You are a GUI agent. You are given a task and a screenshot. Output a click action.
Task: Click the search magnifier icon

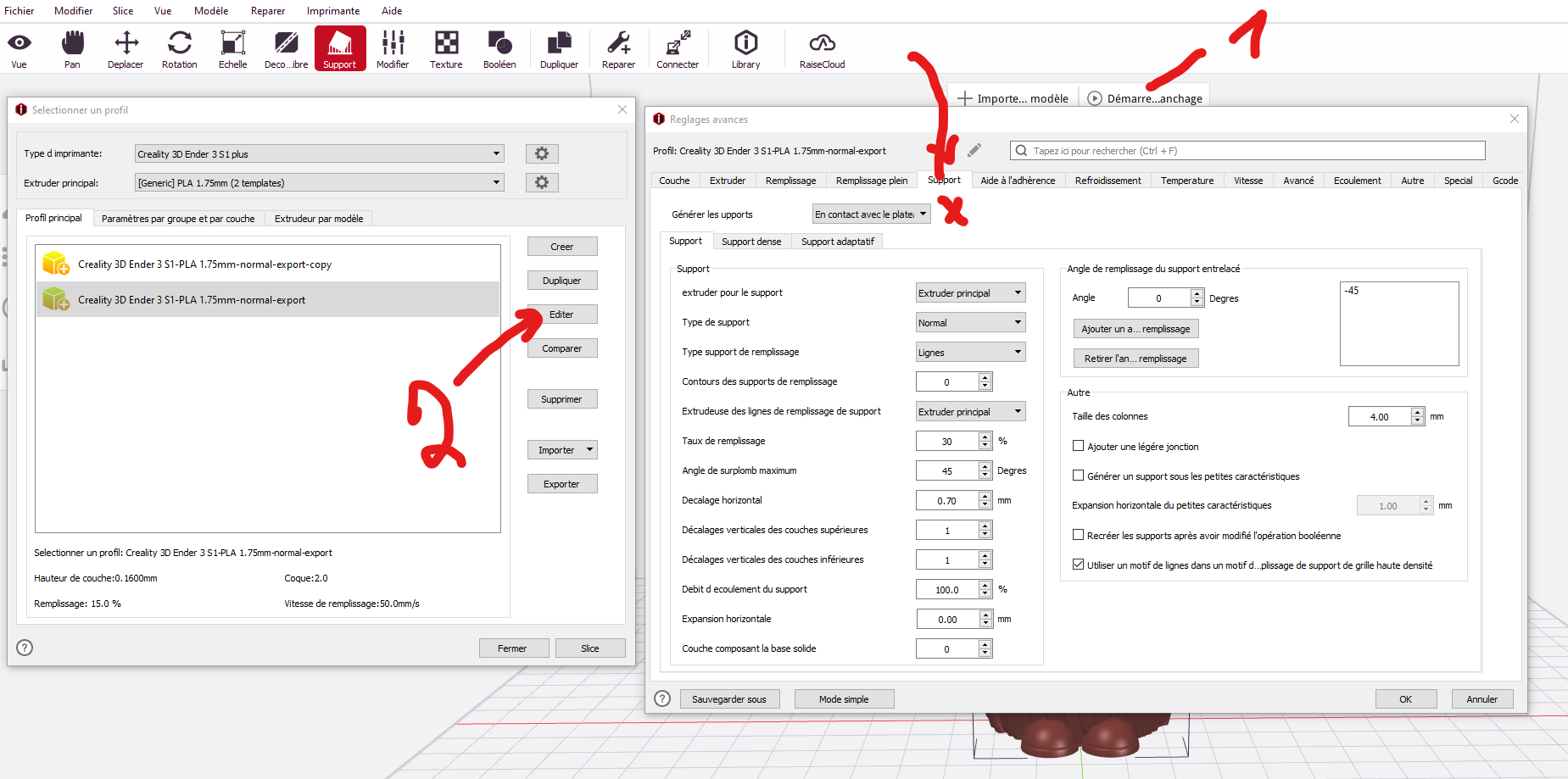tap(1021, 150)
